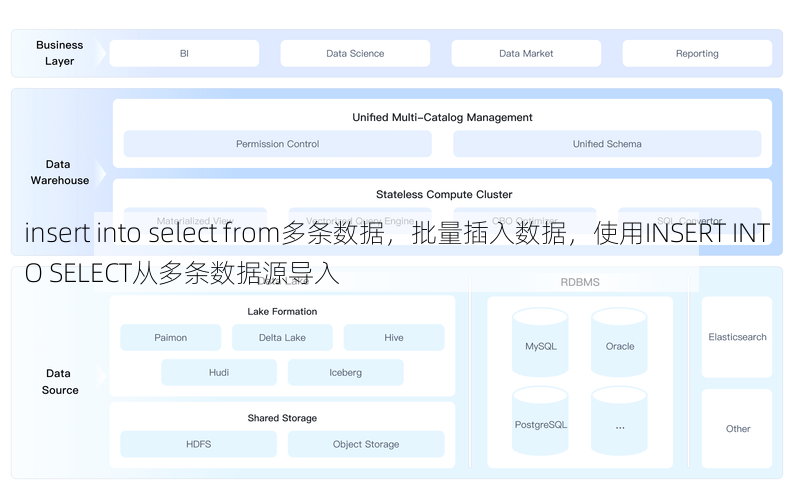Click the Stateless Compute Cluster heading
Screen dimensions: 794x490
pos(444,194)
